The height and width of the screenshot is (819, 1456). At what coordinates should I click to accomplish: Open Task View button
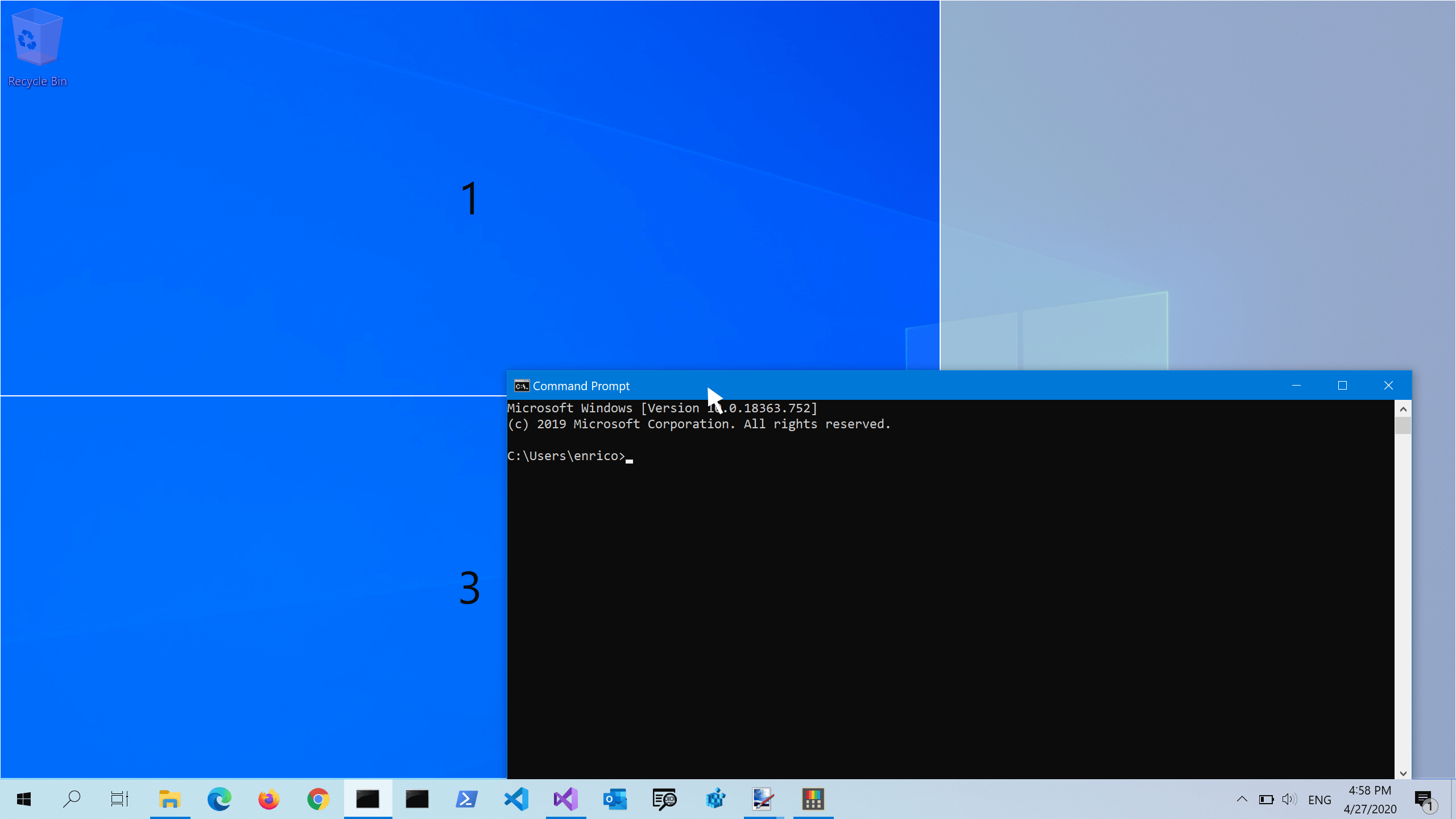(x=120, y=799)
